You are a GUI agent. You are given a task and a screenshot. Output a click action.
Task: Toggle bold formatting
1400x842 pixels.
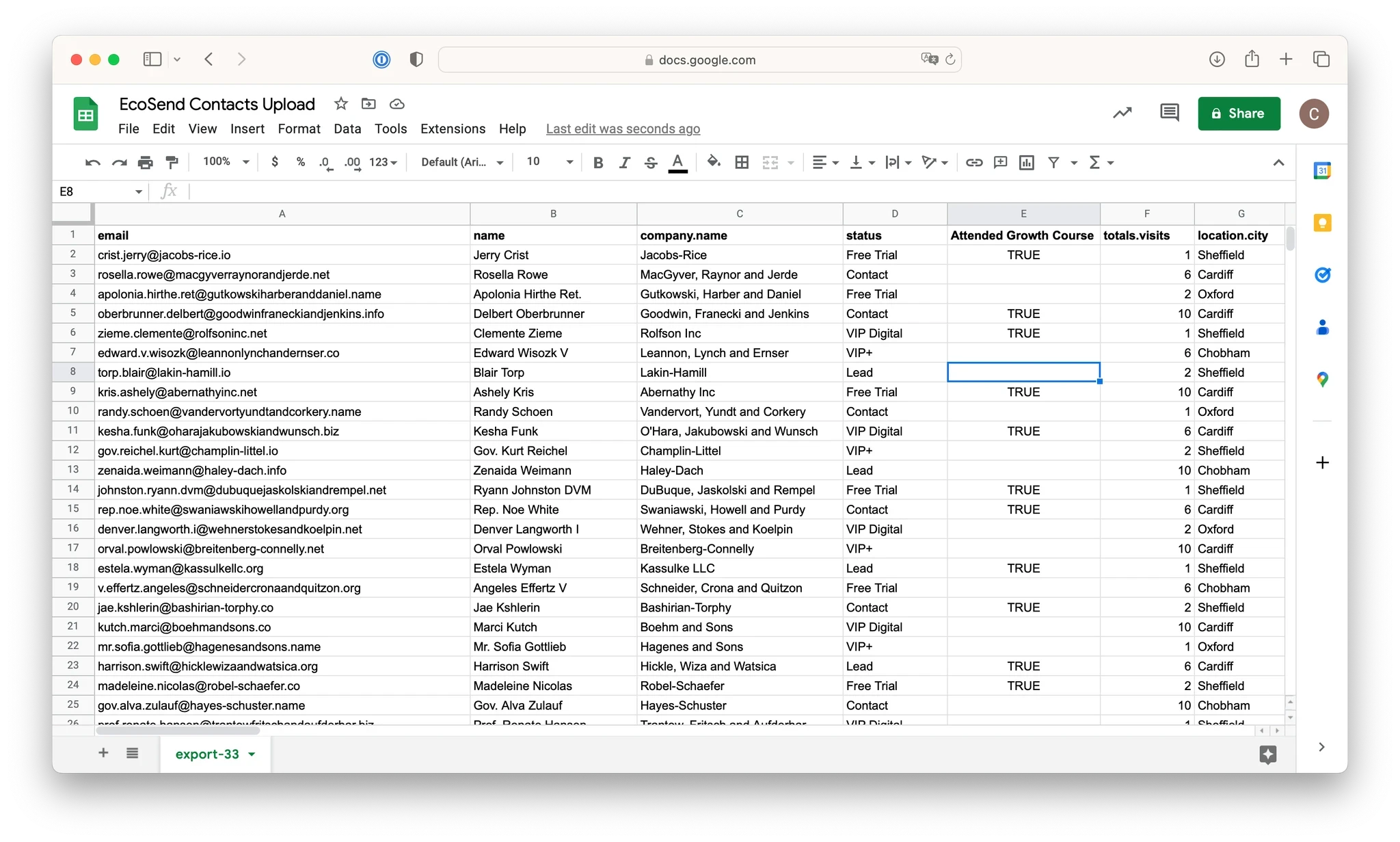(598, 162)
